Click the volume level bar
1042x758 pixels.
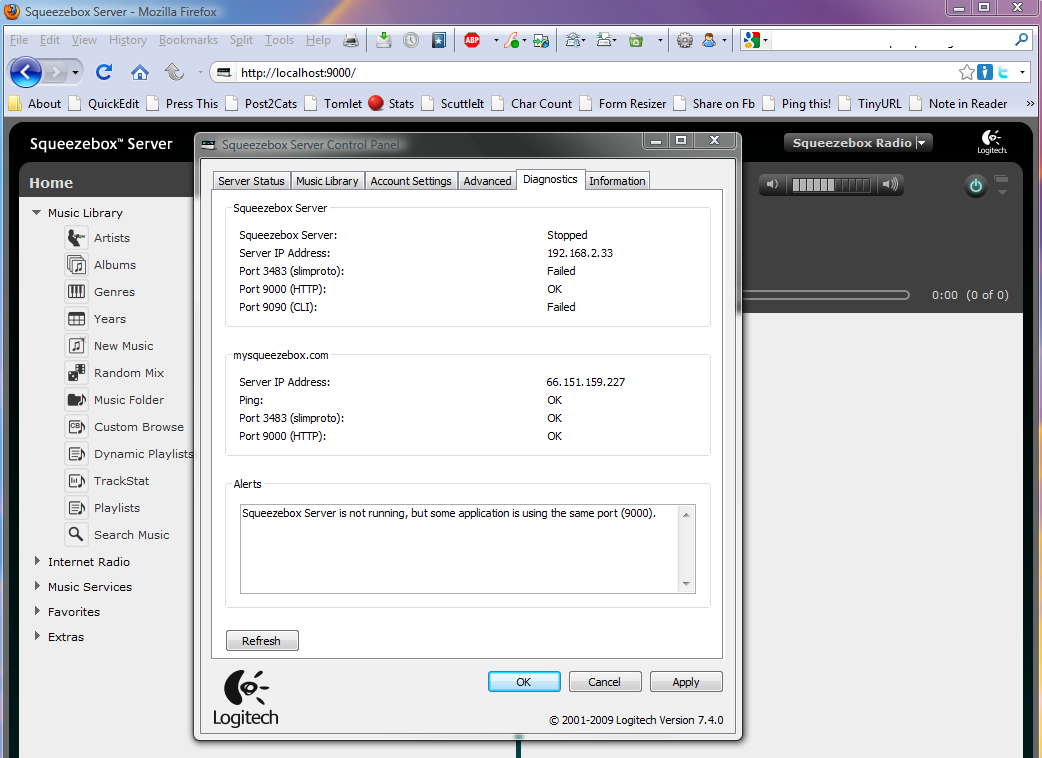tap(830, 185)
